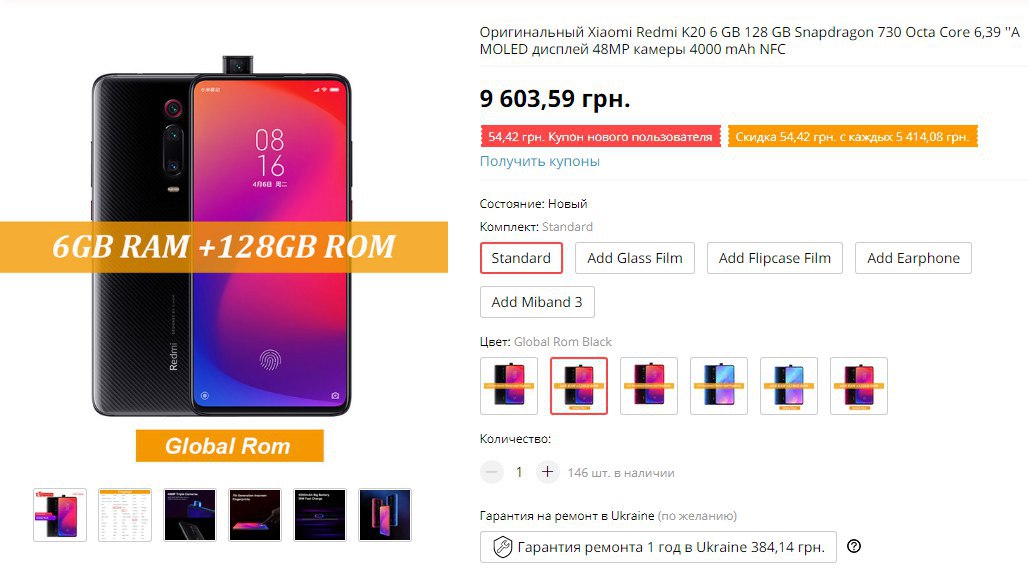Select the last color variant swatch

[858, 386]
